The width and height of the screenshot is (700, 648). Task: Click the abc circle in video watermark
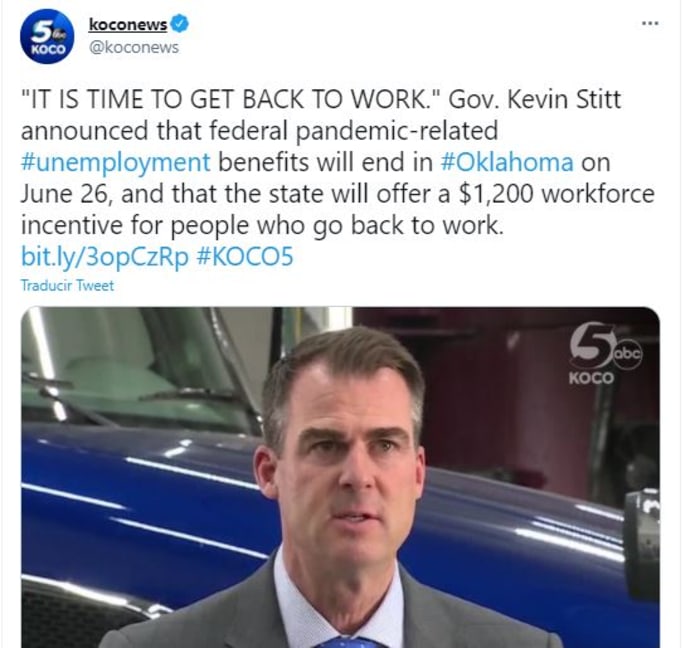click(627, 354)
